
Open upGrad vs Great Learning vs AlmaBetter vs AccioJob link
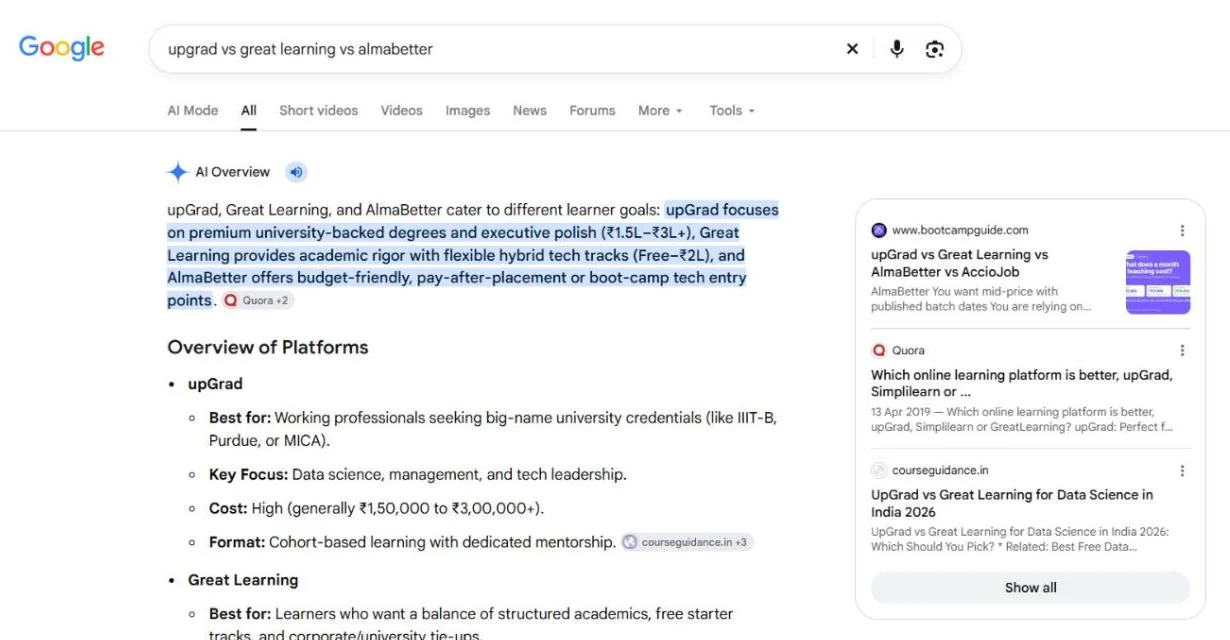coord(959,263)
